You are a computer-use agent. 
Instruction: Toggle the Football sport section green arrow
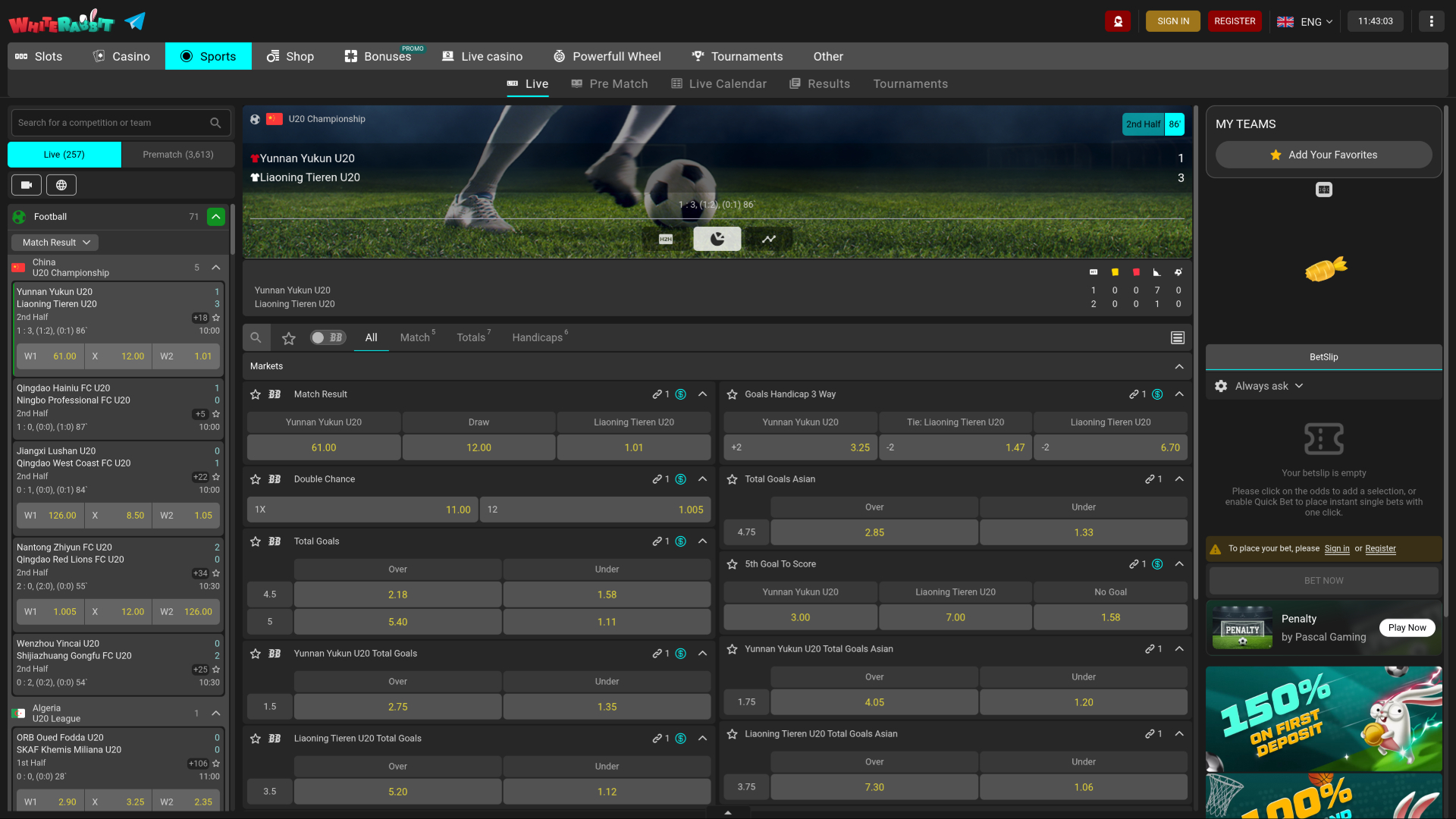pyautogui.click(x=216, y=217)
